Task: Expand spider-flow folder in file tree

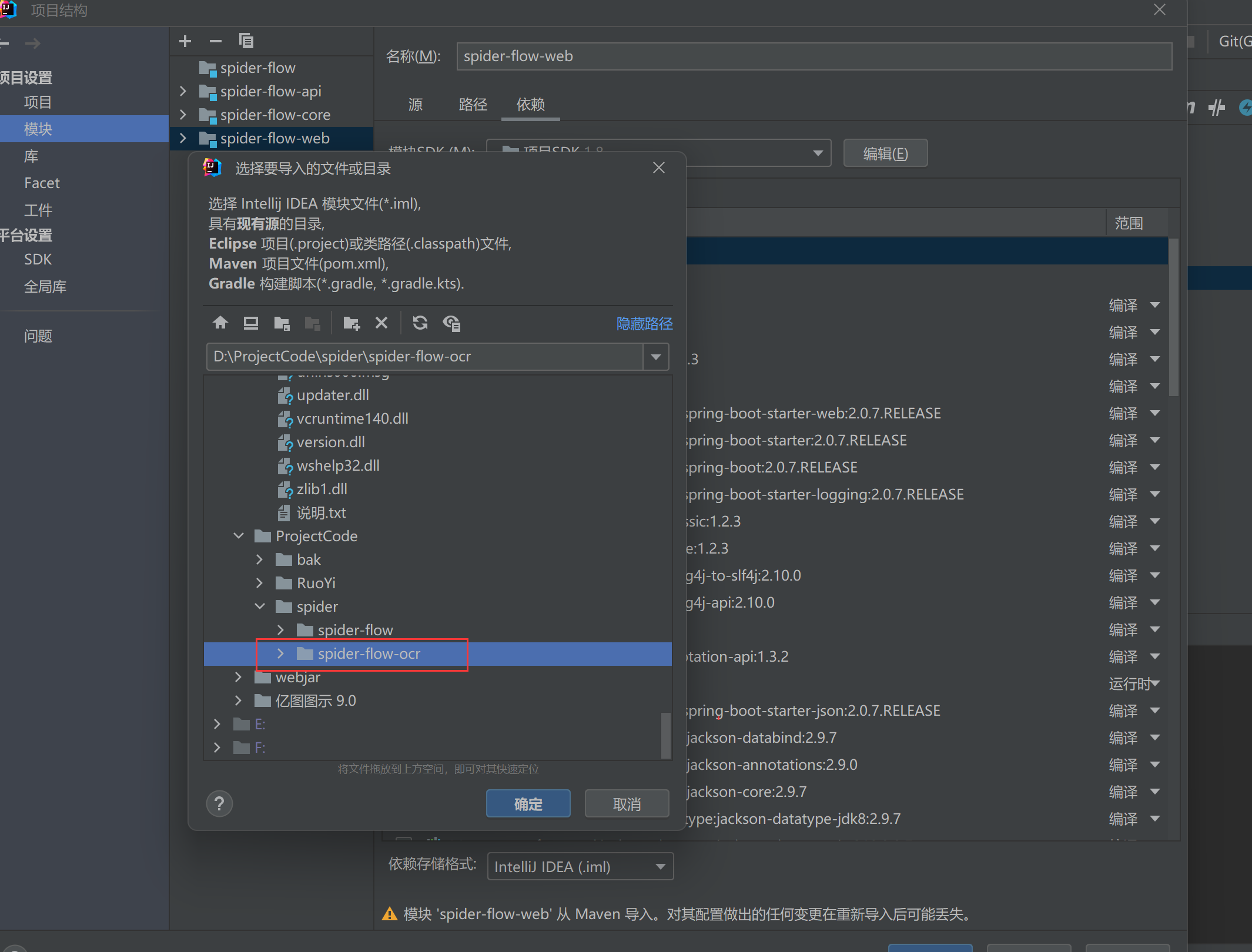Action: click(281, 630)
